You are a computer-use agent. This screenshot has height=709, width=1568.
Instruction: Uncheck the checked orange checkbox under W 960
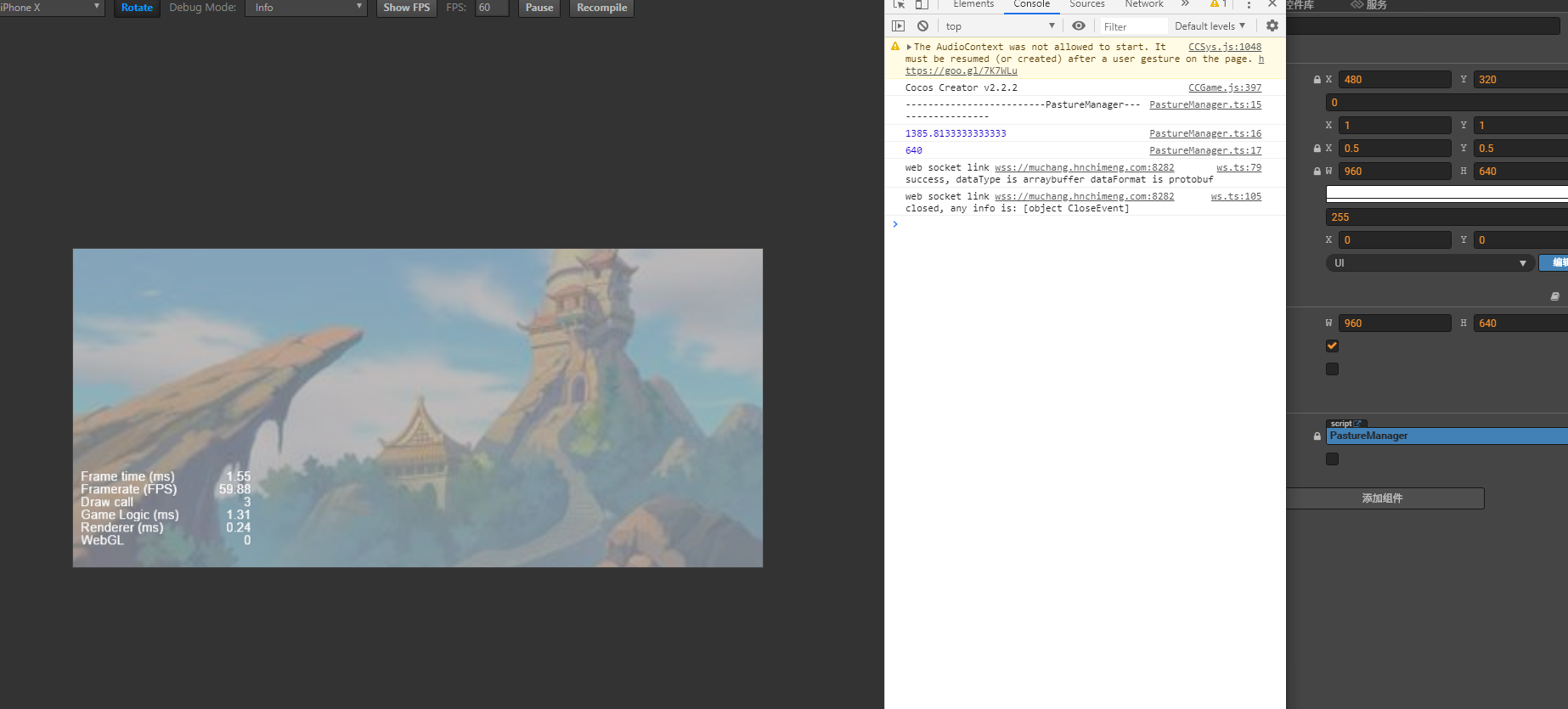[x=1332, y=346]
